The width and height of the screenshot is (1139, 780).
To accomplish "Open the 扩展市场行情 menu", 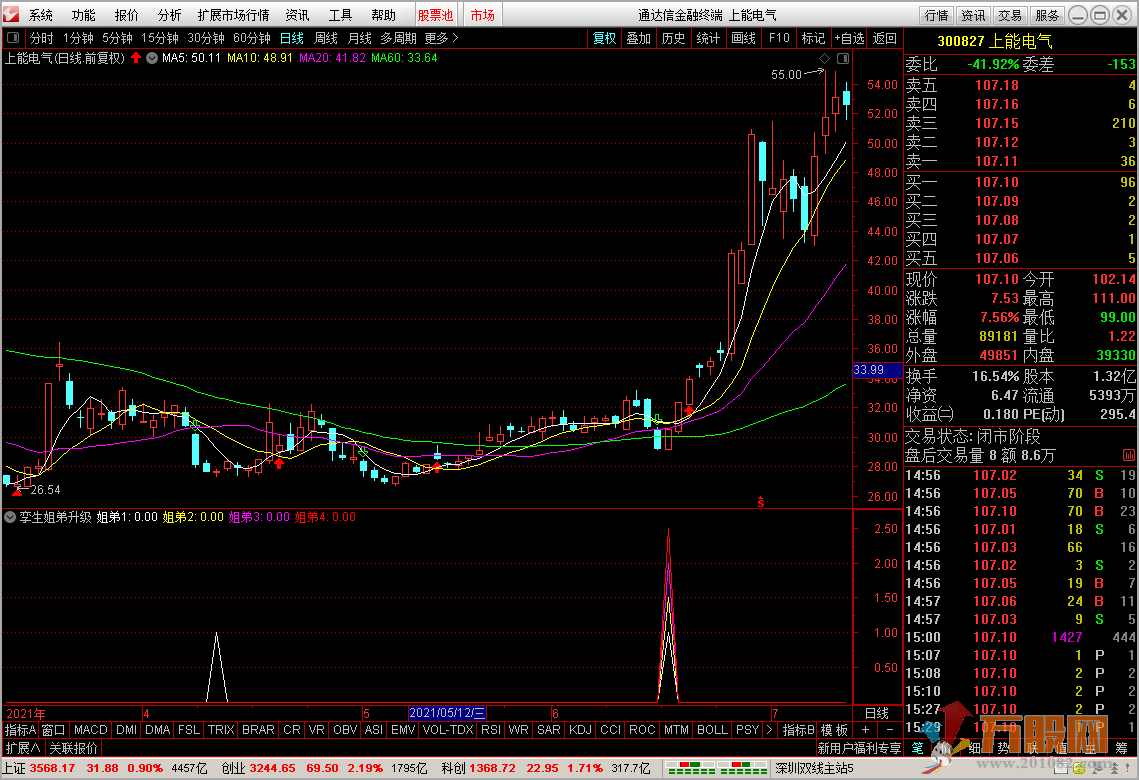I will click(233, 15).
